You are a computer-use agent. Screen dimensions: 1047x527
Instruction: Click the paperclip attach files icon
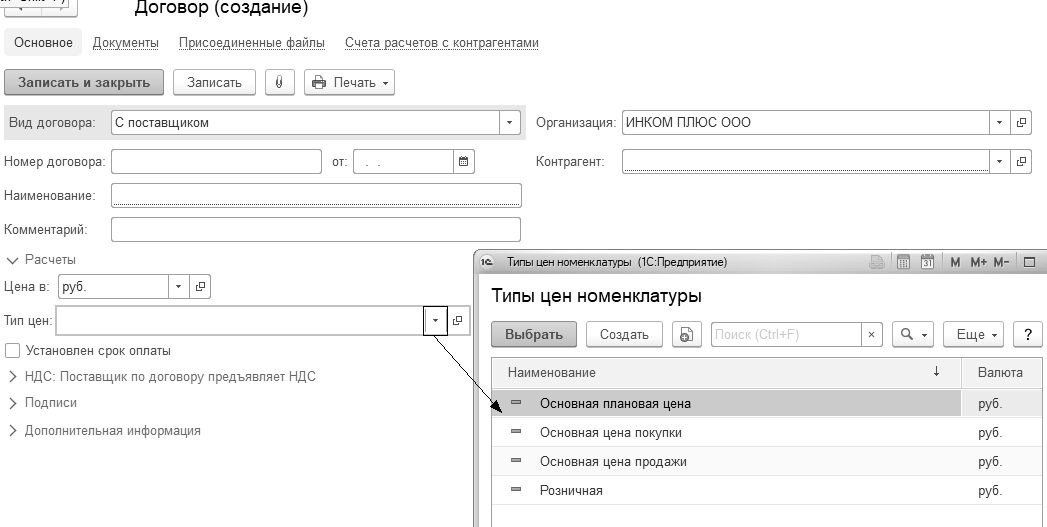pos(279,82)
